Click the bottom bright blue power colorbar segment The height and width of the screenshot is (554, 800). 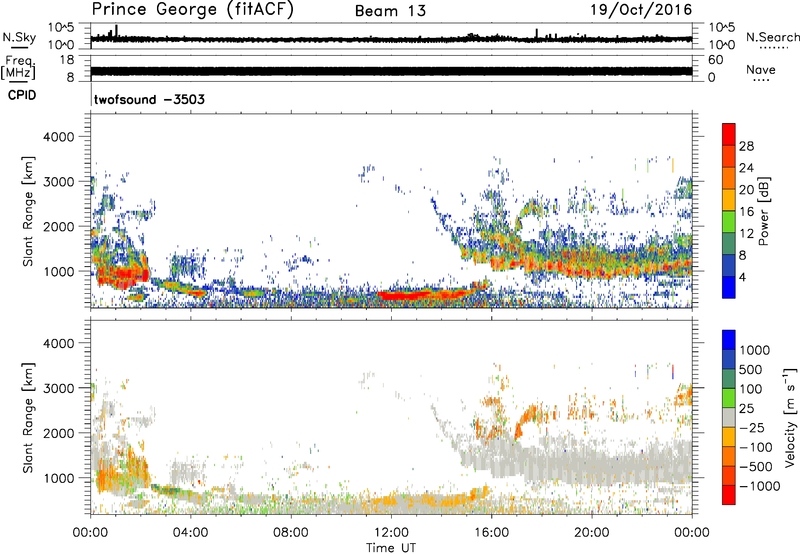point(729,288)
